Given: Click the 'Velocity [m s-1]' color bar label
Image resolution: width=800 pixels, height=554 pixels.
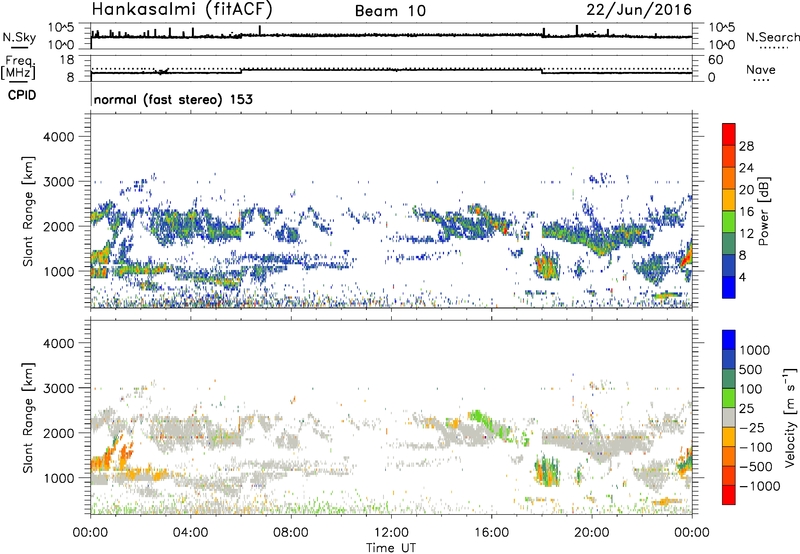Looking at the screenshot, I should (790, 417).
